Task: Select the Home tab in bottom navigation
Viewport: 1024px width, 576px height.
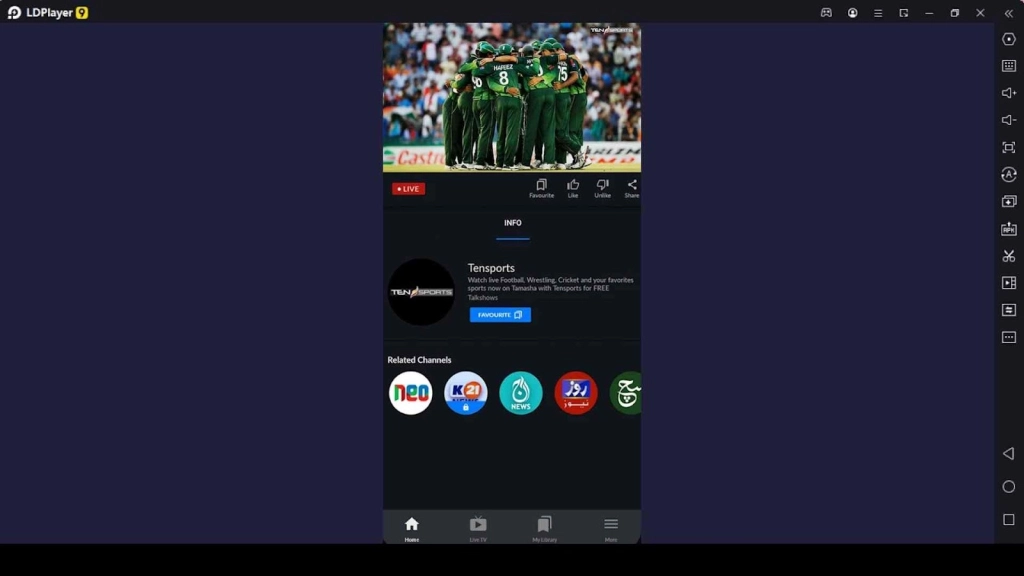Action: pyautogui.click(x=411, y=527)
